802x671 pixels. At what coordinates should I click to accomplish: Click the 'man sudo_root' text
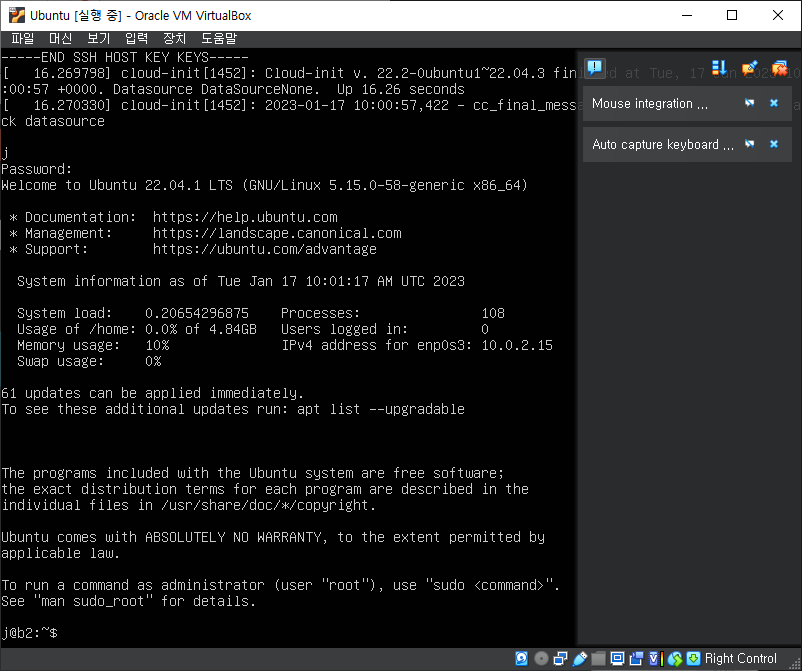(x=93, y=601)
